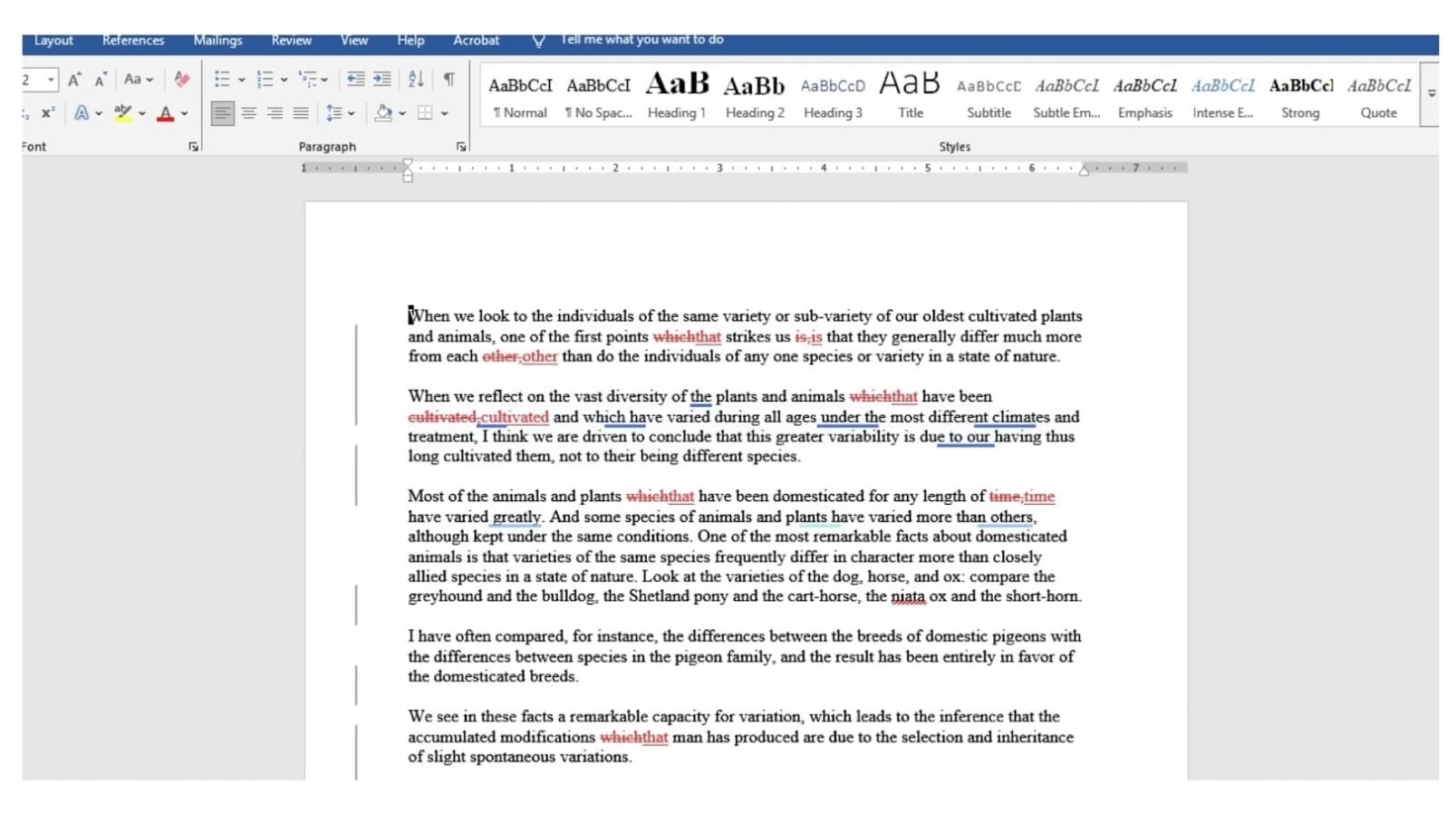This screenshot has width=1456, height=823.
Task: Sort text with the A-Z sort icon
Action: point(416,80)
